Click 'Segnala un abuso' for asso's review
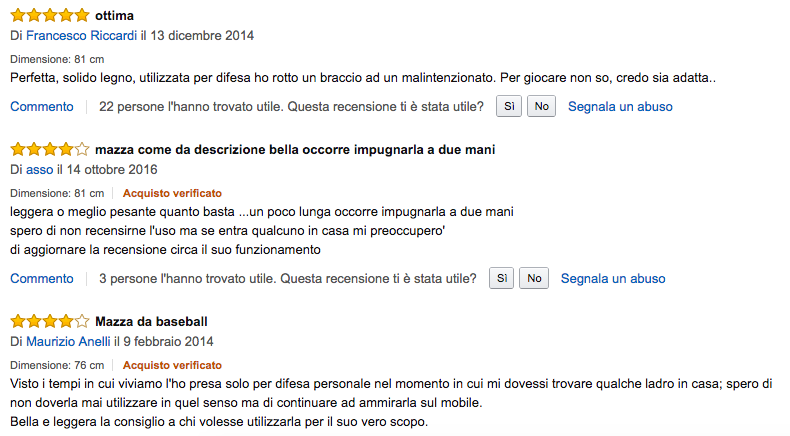Viewport: 790px width, 436px height. pos(613,278)
